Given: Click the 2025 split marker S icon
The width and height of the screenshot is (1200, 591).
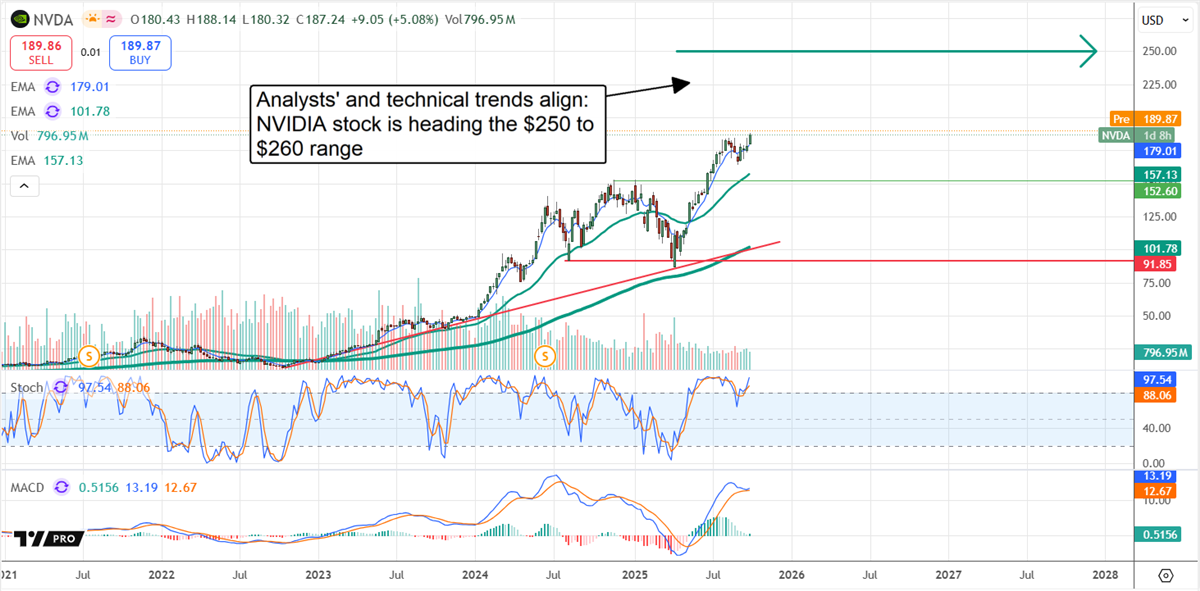Looking at the screenshot, I should [545, 355].
